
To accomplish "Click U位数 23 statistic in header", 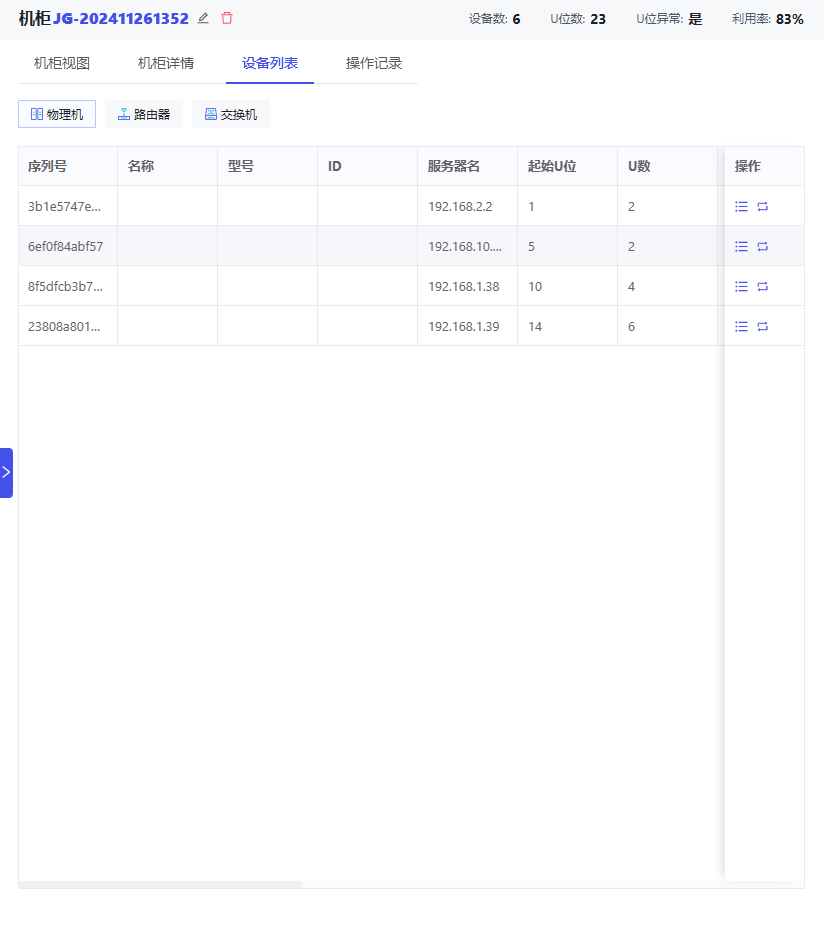I will point(578,19).
